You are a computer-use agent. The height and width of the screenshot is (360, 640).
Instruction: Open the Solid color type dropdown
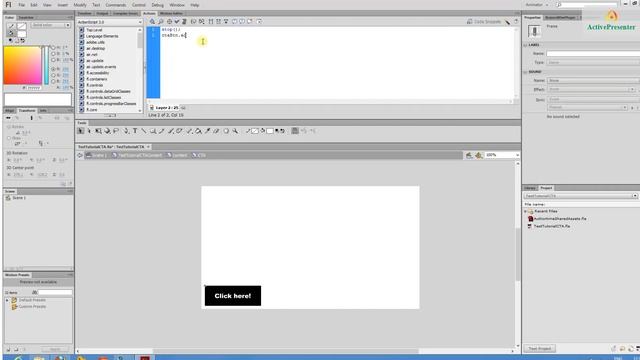(x=51, y=25)
